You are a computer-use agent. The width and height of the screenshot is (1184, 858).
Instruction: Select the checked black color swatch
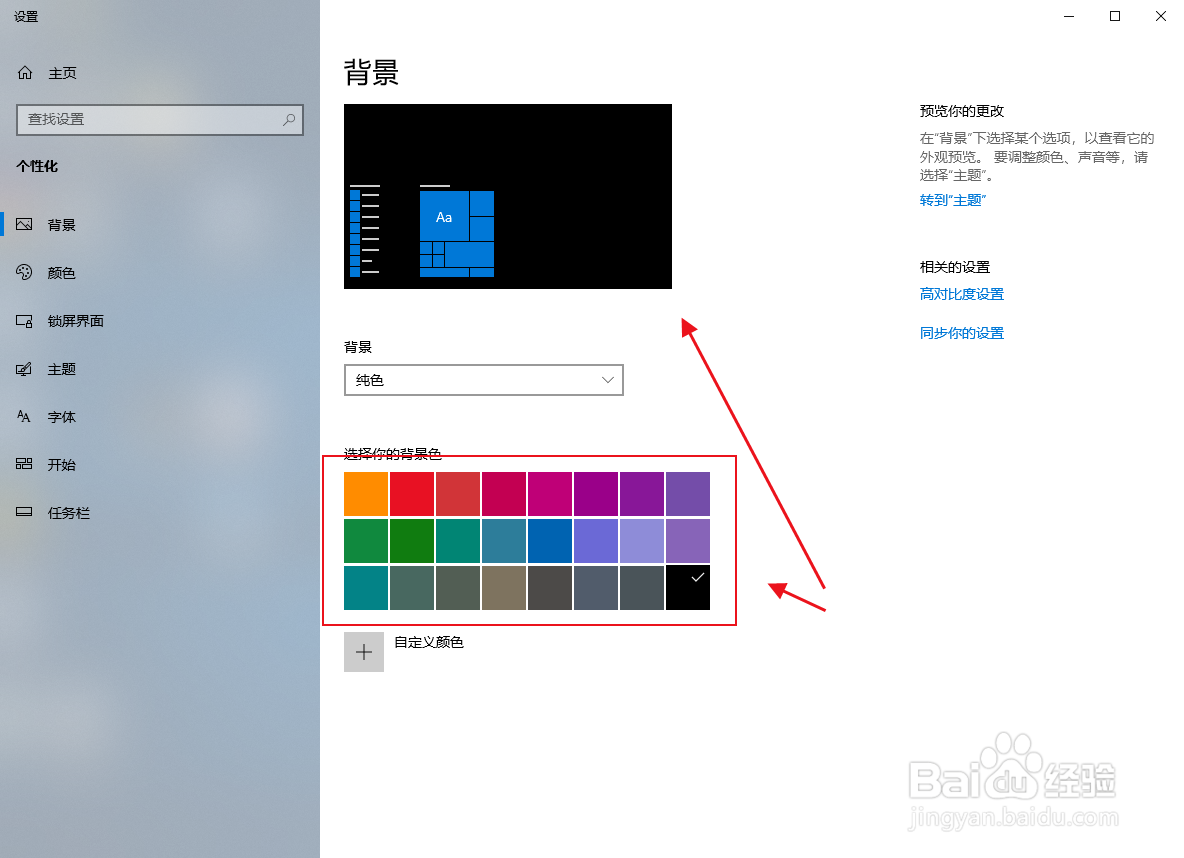pyautogui.click(x=688, y=587)
